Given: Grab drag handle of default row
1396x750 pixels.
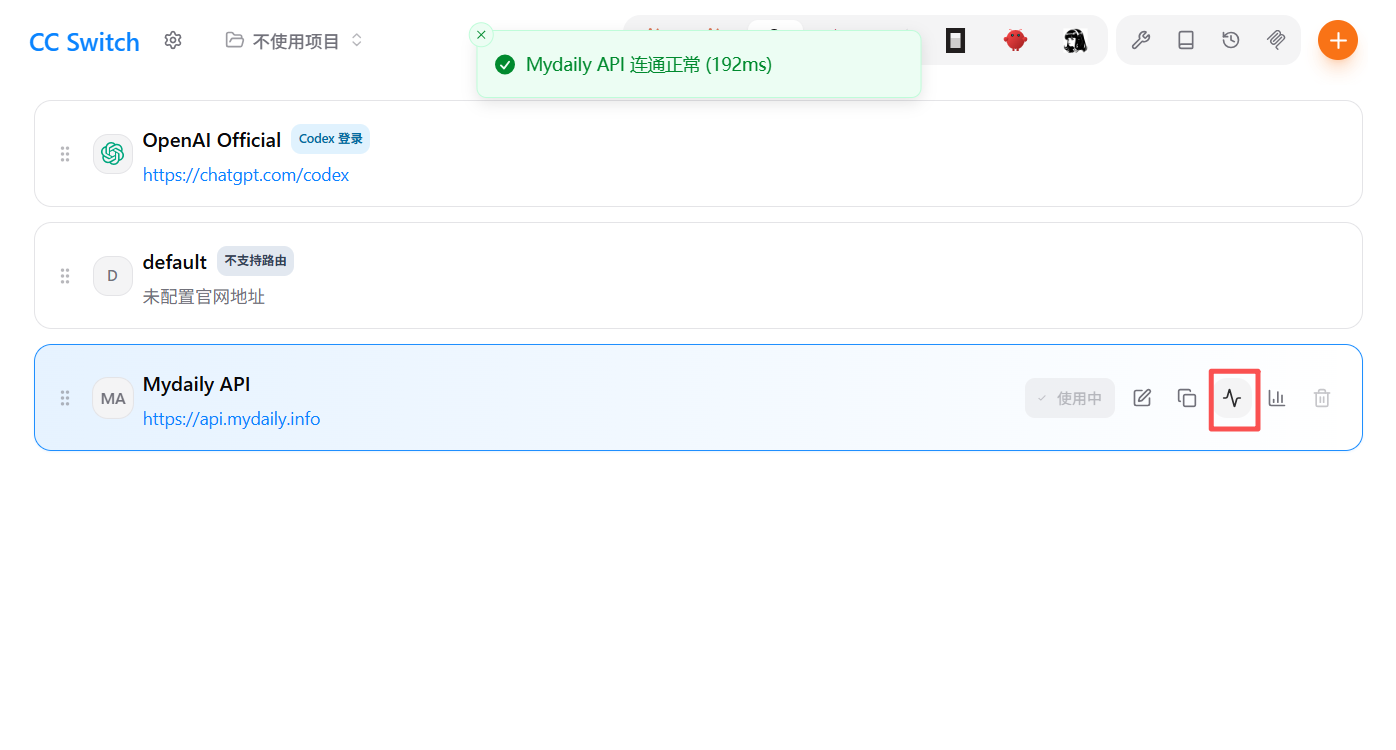Looking at the screenshot, I should [x=65, y=276].
